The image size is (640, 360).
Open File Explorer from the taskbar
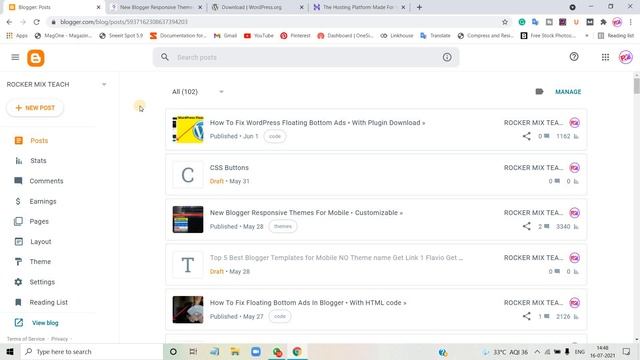tap(235, 351)
